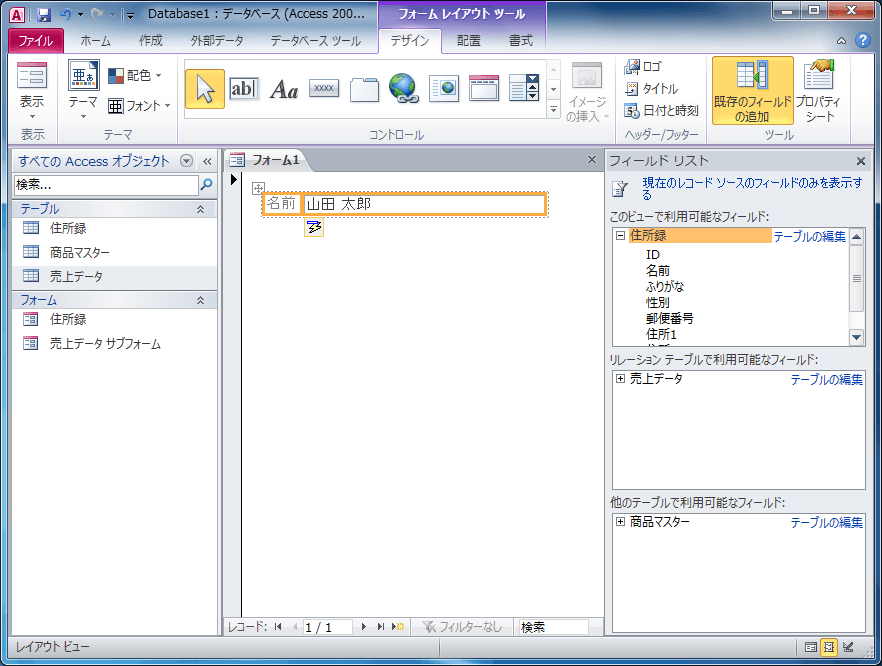Click テーブルの編集 link for 売上データ

point(826,380)
